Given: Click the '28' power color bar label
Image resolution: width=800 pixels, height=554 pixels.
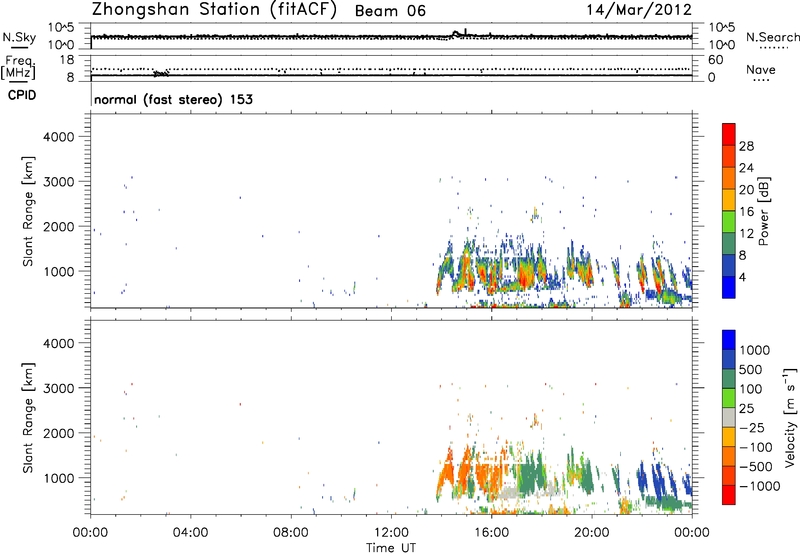Looking at the screenshot, I should [746, 146].
